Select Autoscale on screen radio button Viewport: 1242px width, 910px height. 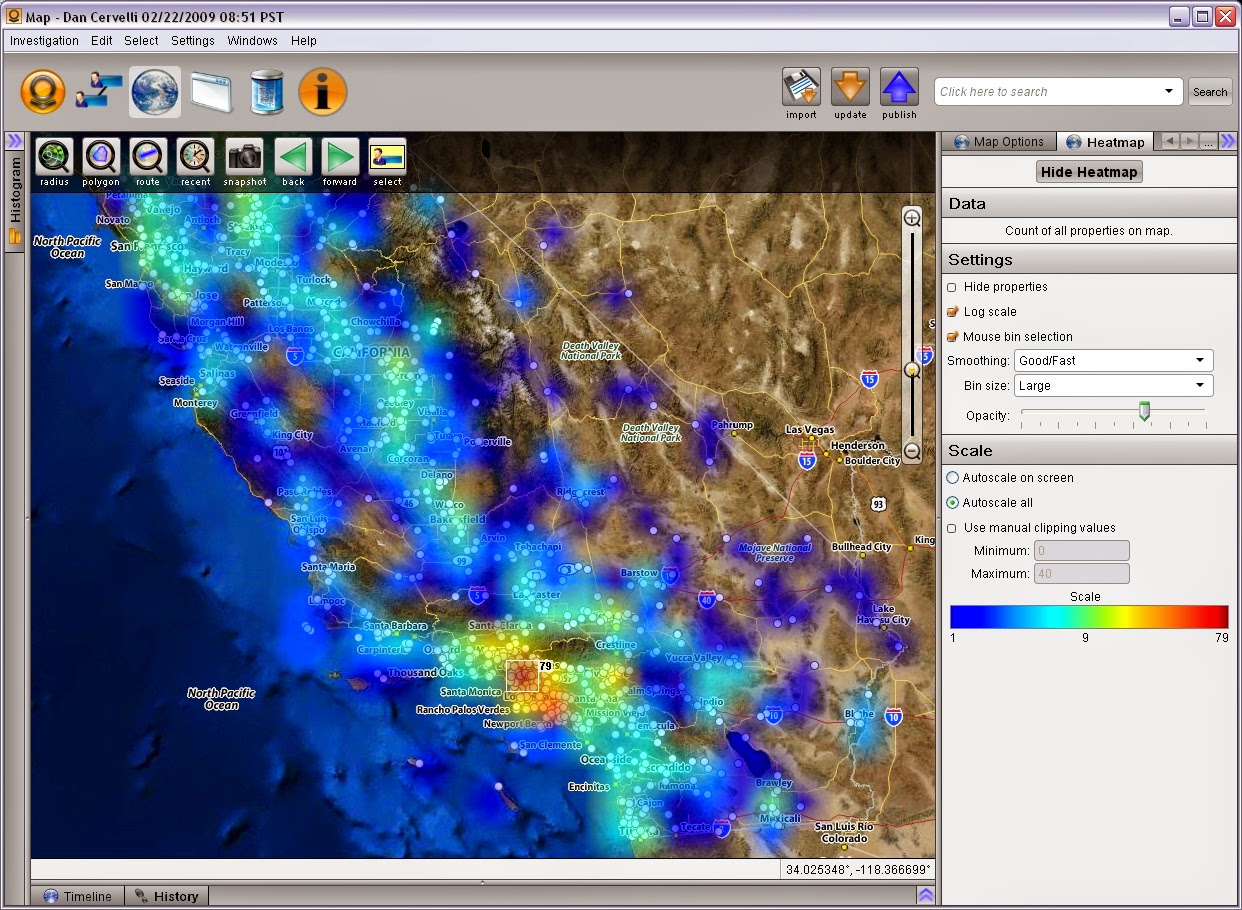(x=952, y=478)
